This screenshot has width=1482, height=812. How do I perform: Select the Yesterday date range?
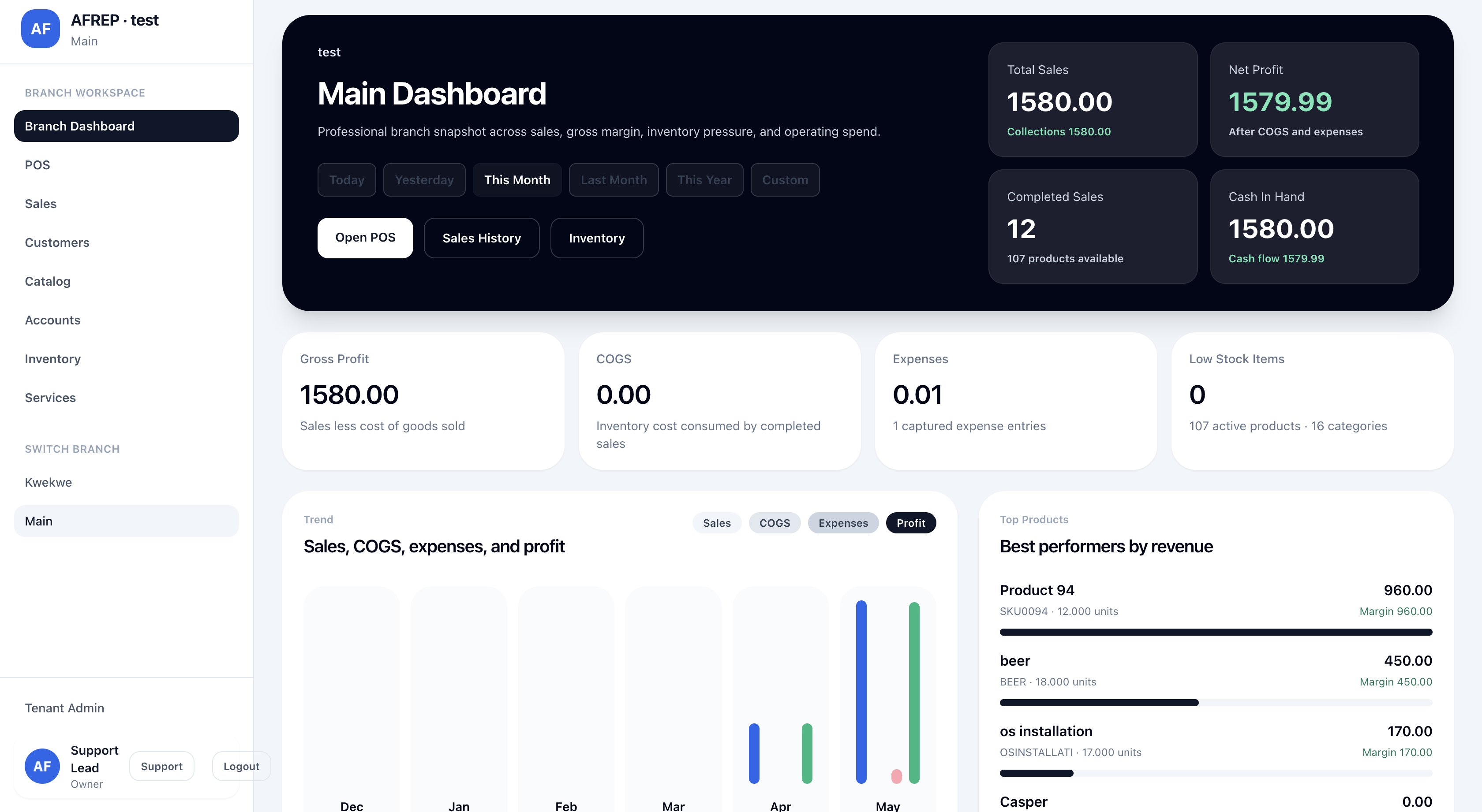click(424, 180)
